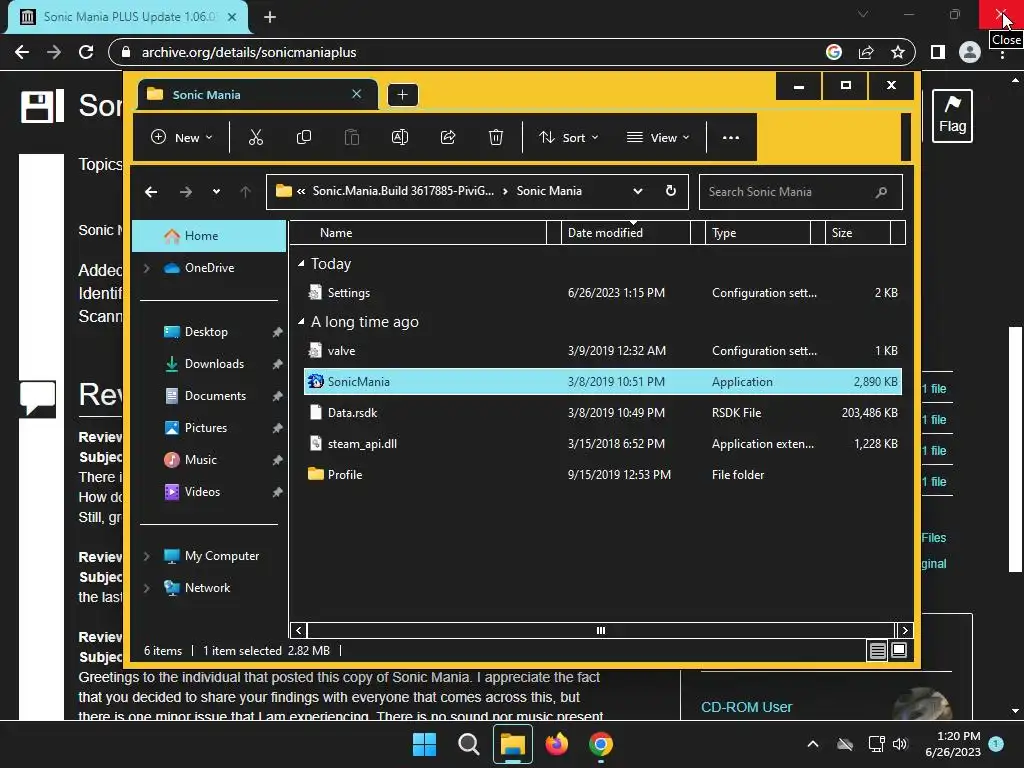Screen dimensions: 1024x768
Task: Open the Chrome profile avatar
Action: tap(970, 52)
